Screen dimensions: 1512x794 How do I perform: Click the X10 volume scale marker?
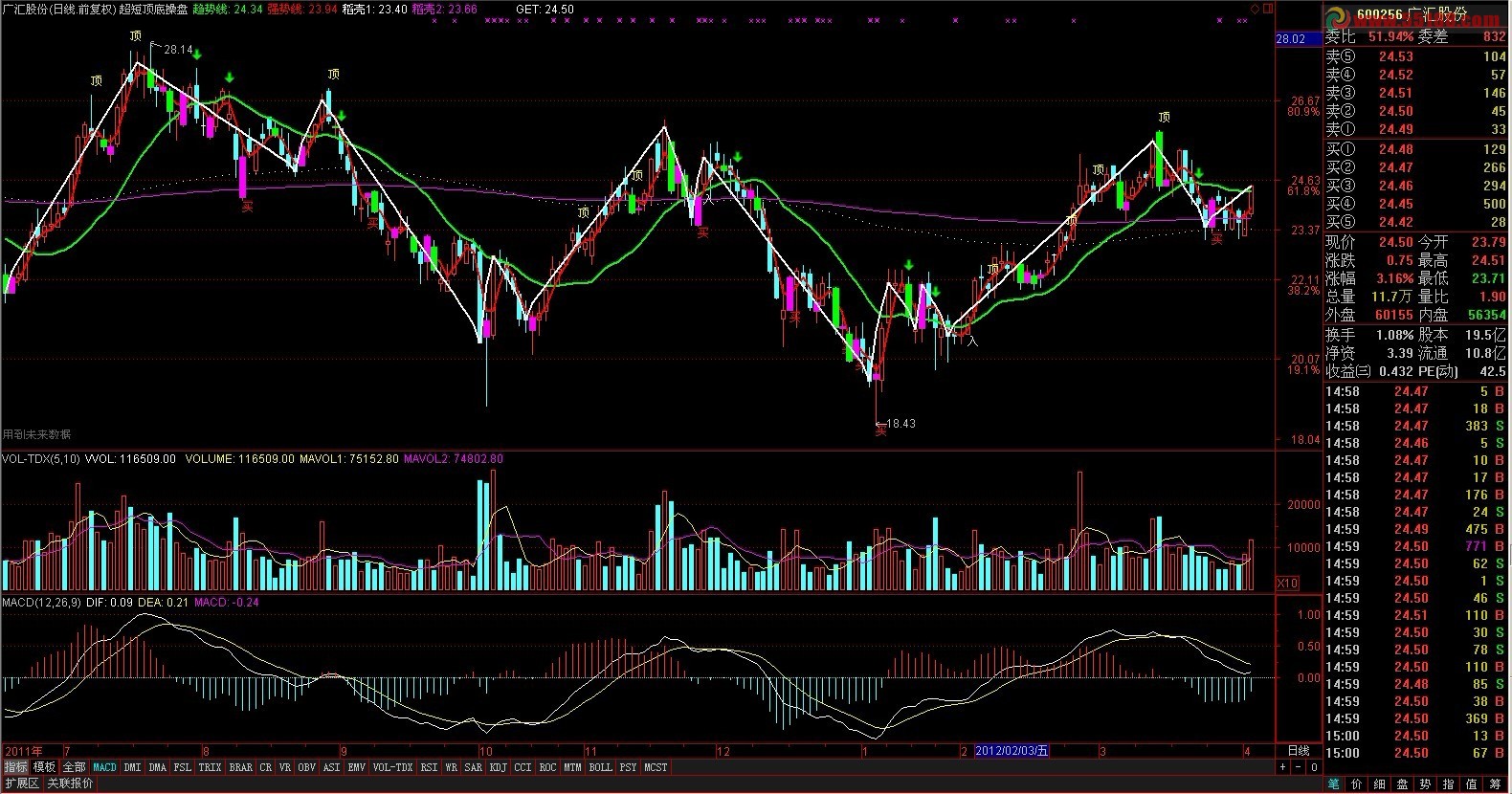coord(1288,584)
